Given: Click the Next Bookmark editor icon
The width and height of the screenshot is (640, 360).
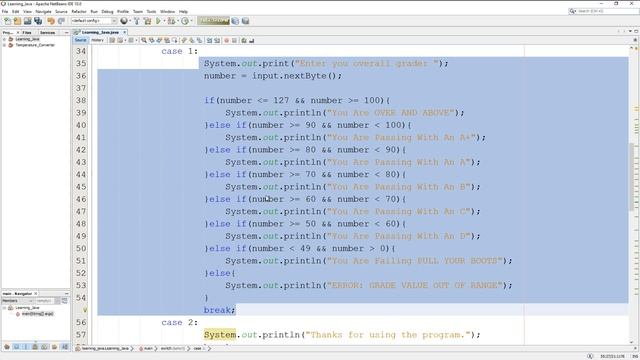Looking at the screenshot, I should [191, 40].
